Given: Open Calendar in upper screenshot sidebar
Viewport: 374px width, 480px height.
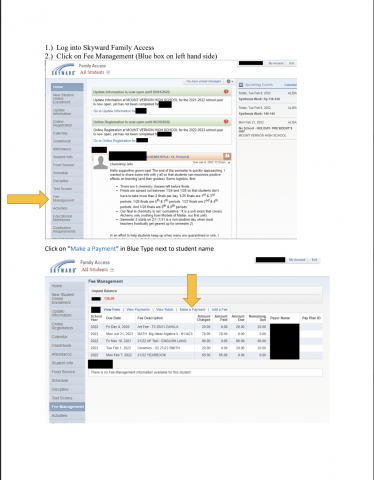Looking at the screenshot, I should [67, 133].
